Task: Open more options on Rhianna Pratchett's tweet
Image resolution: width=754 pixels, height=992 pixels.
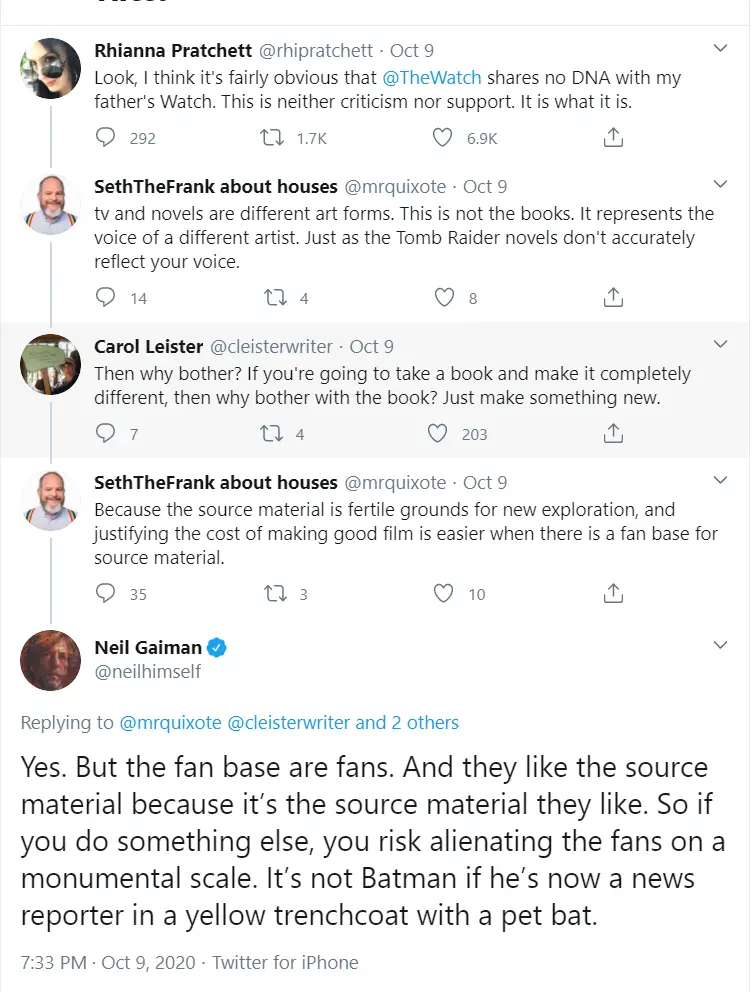Action: click(x=720, y=48)
